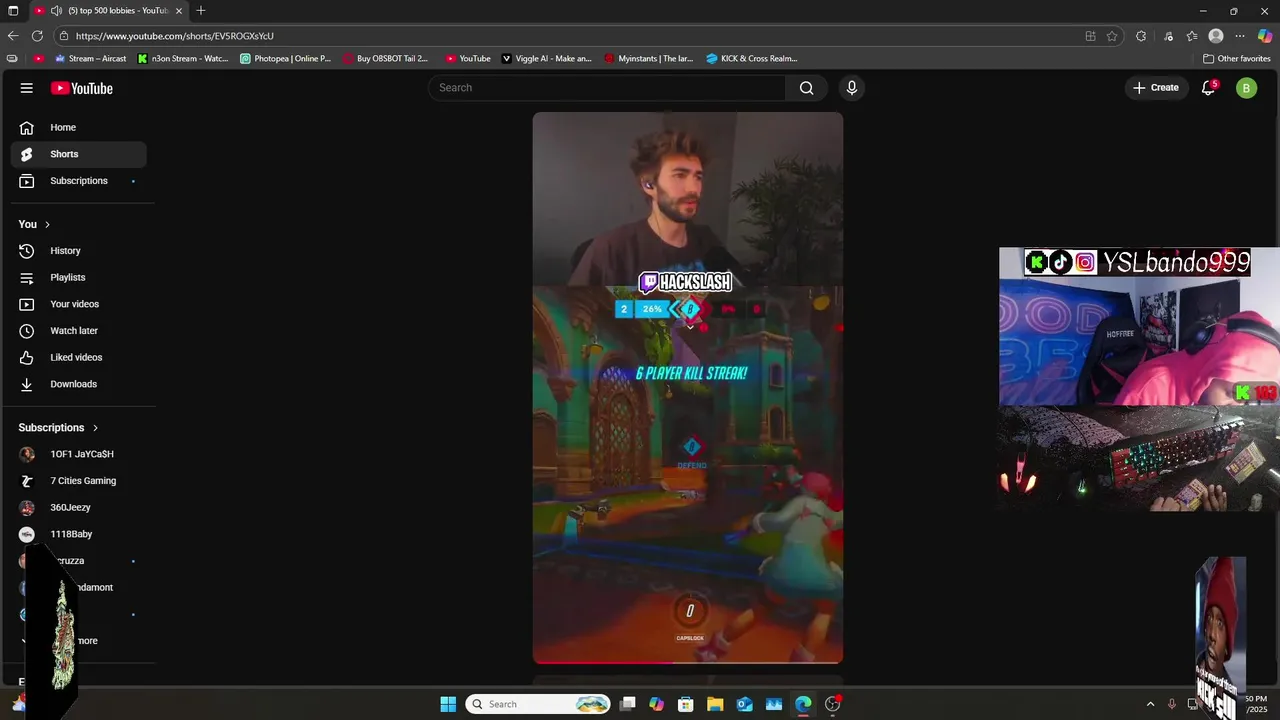Click the YouTube logo
1280x720 pixels.
pos(82,88)
